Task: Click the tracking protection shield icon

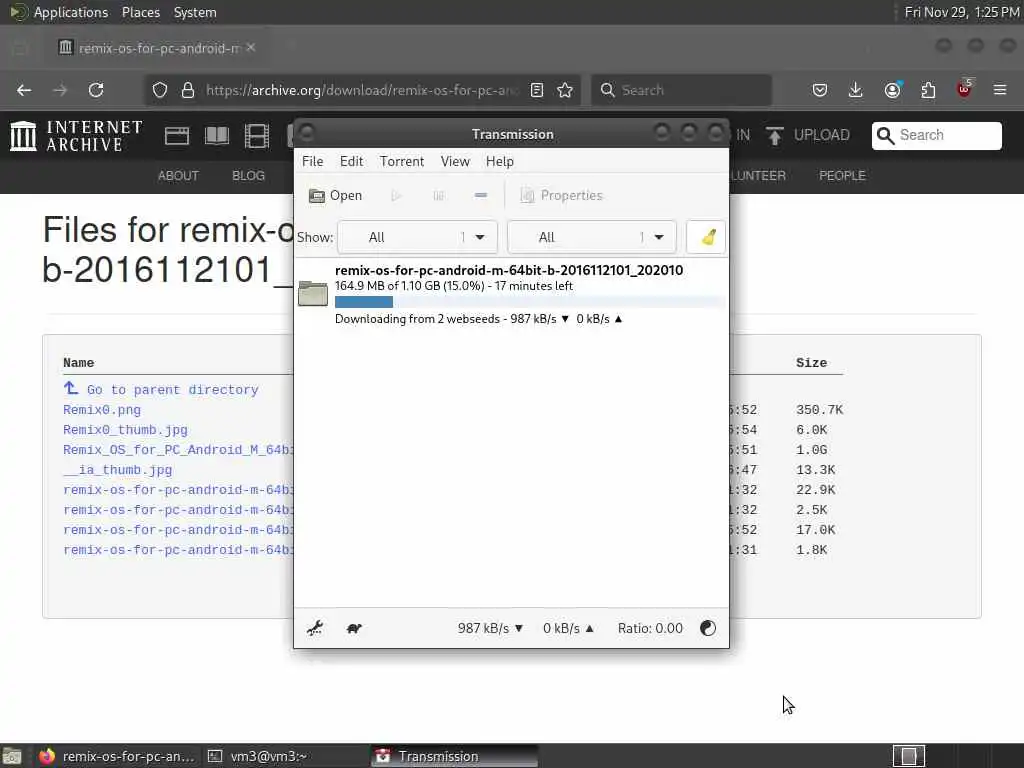Action: click(x=160, y=90)
